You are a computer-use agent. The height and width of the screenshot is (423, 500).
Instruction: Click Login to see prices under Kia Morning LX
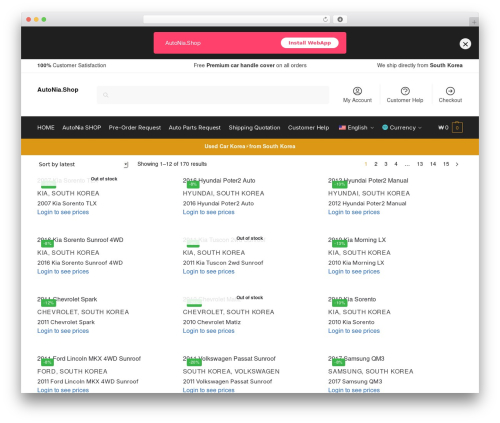coord(354,271)
